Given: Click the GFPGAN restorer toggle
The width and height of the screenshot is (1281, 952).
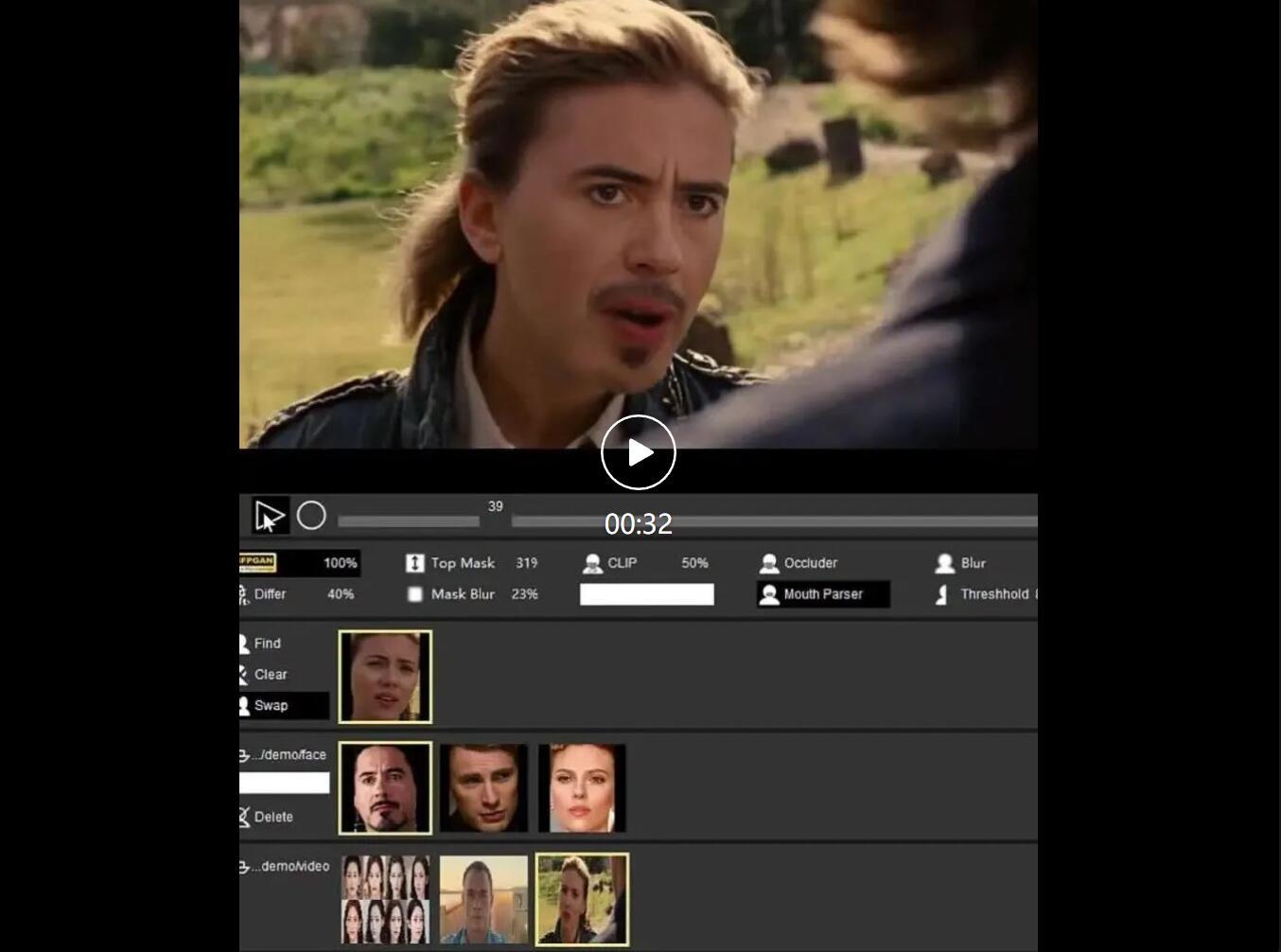Looking at the screenshot, I should 257,563.
